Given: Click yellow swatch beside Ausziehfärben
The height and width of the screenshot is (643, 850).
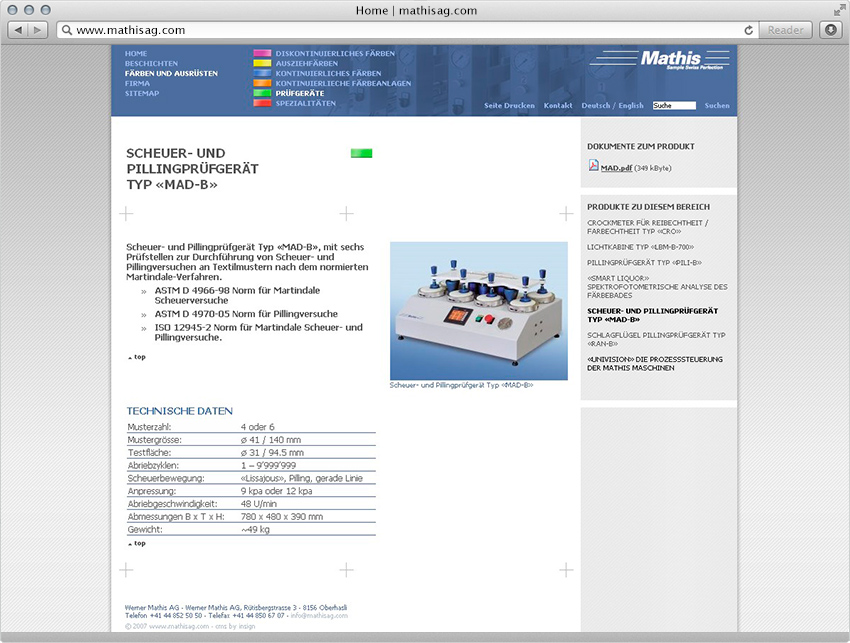Looking at the screenshot, I should pyautogui.click(x=262, y=63).
